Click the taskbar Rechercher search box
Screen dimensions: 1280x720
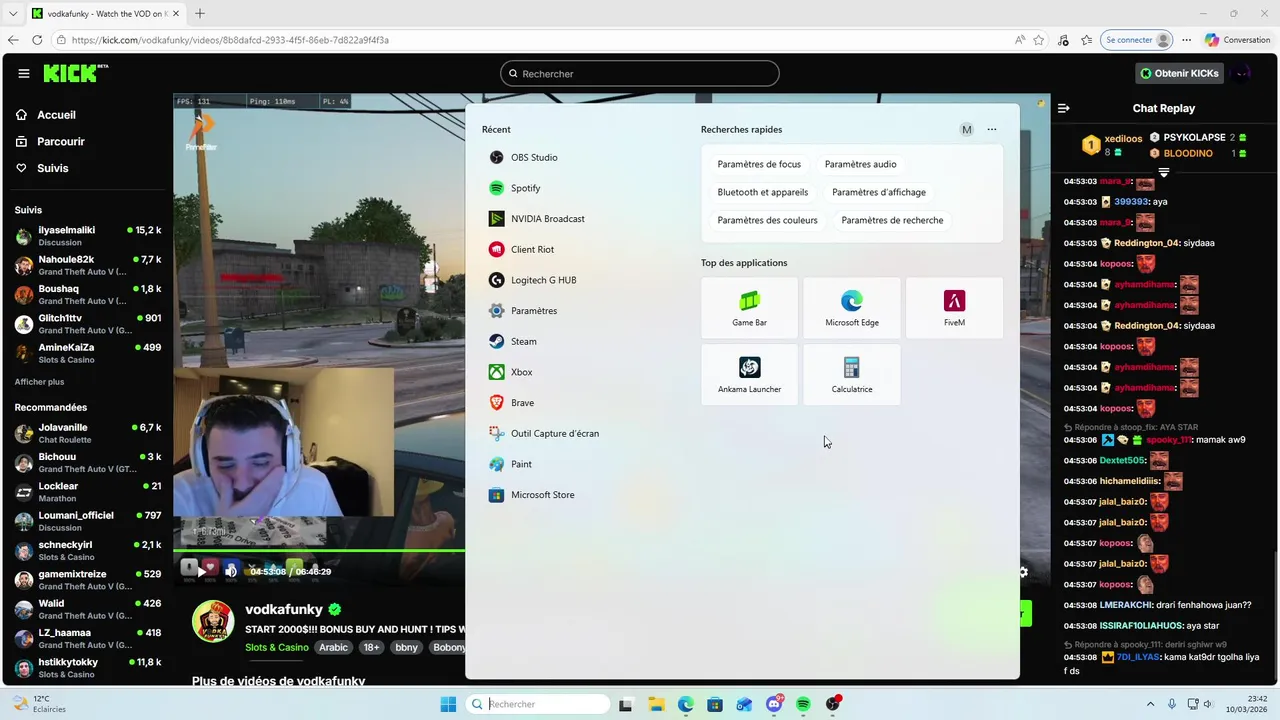539,704
